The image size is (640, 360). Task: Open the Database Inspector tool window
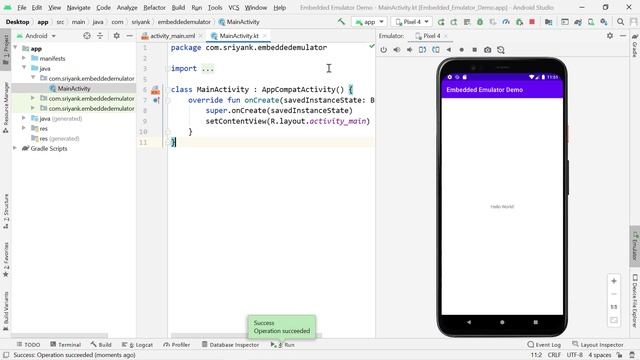(230, 345)
